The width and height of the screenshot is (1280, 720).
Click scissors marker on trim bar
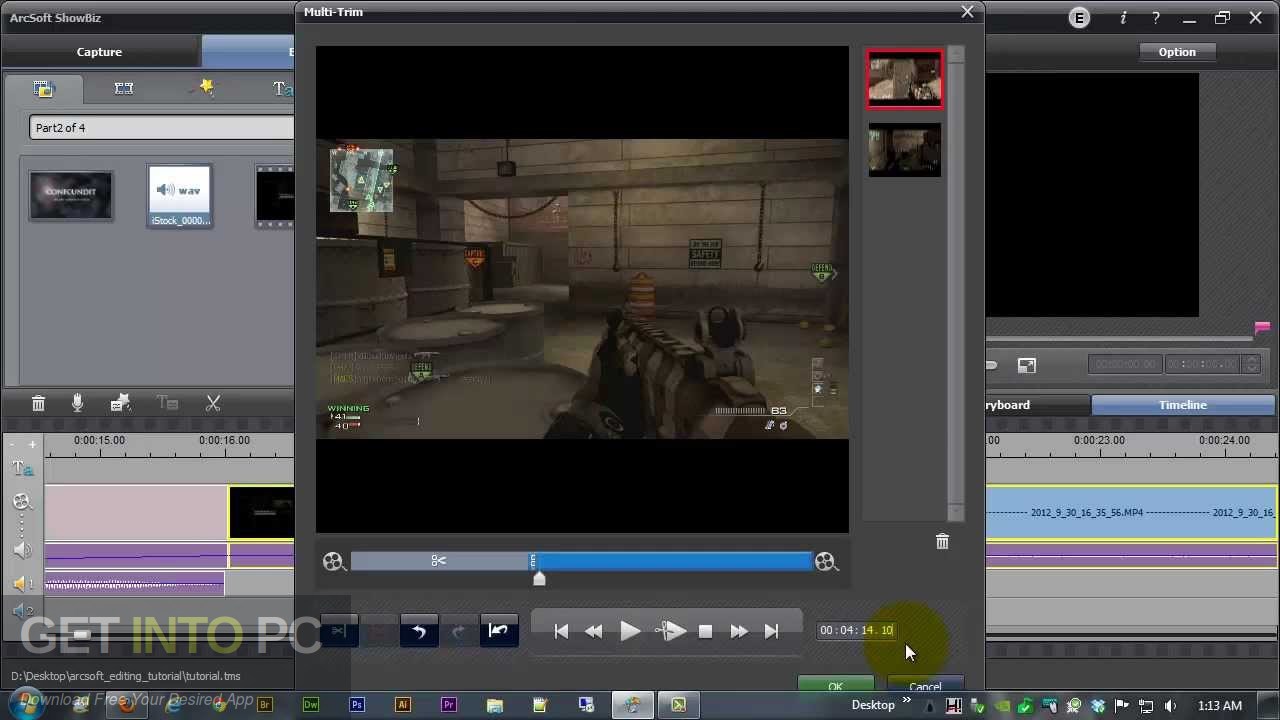click(438, 561)
